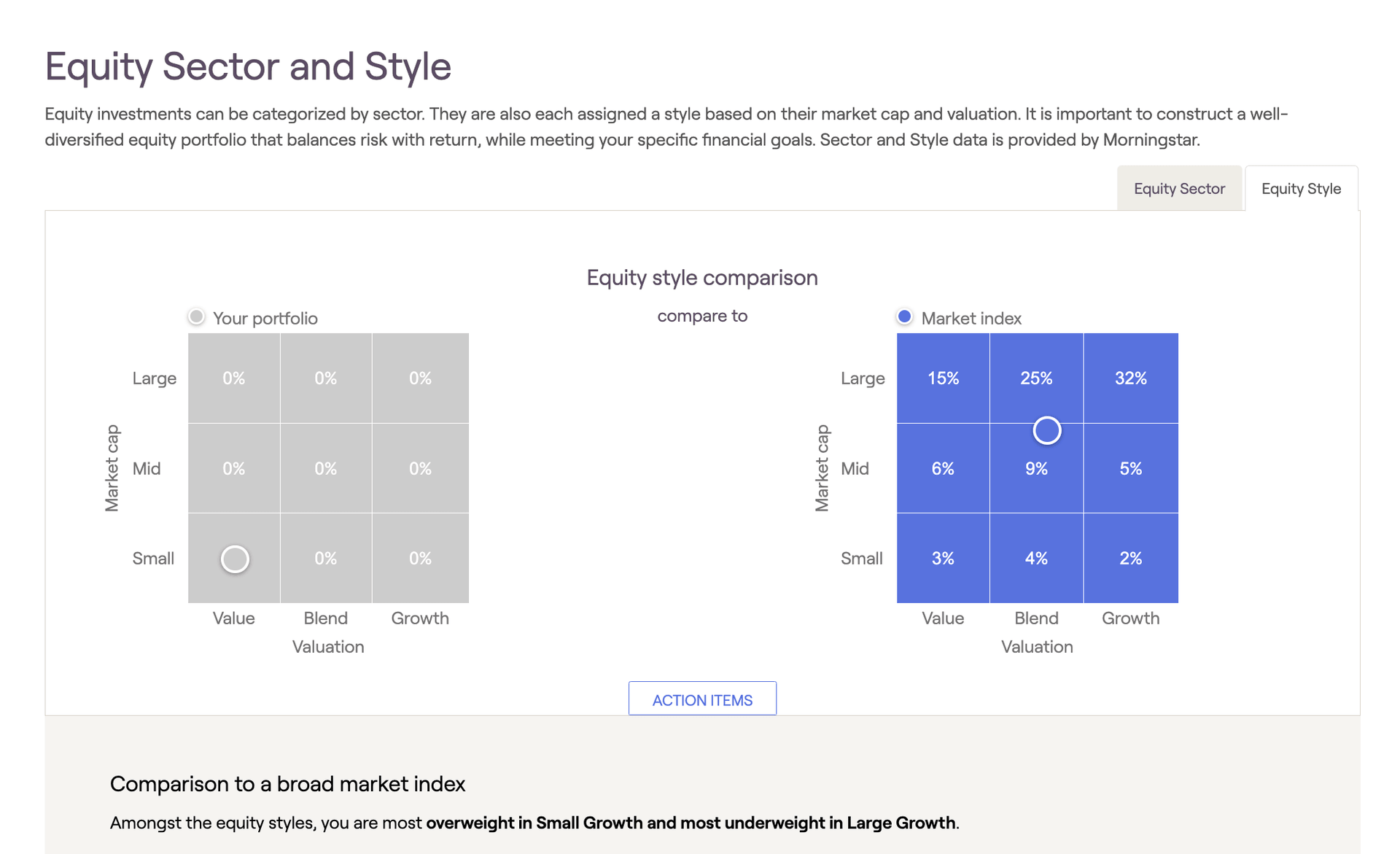
Task: Select the 6% Mid Value cell
Action: (942, 468)
